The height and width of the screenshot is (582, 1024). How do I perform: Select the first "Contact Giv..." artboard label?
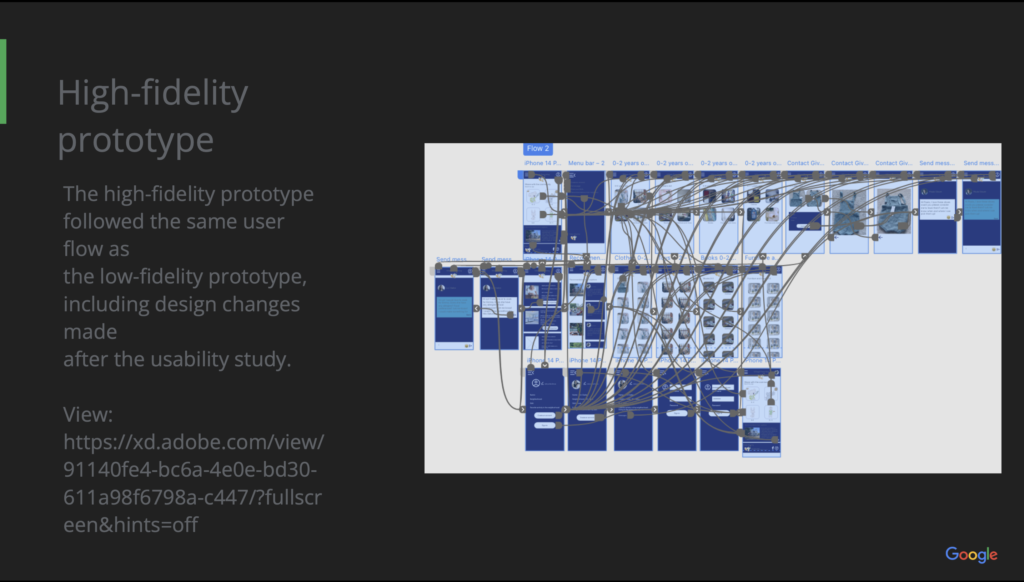pyautogui.click(x=805, y=163)
